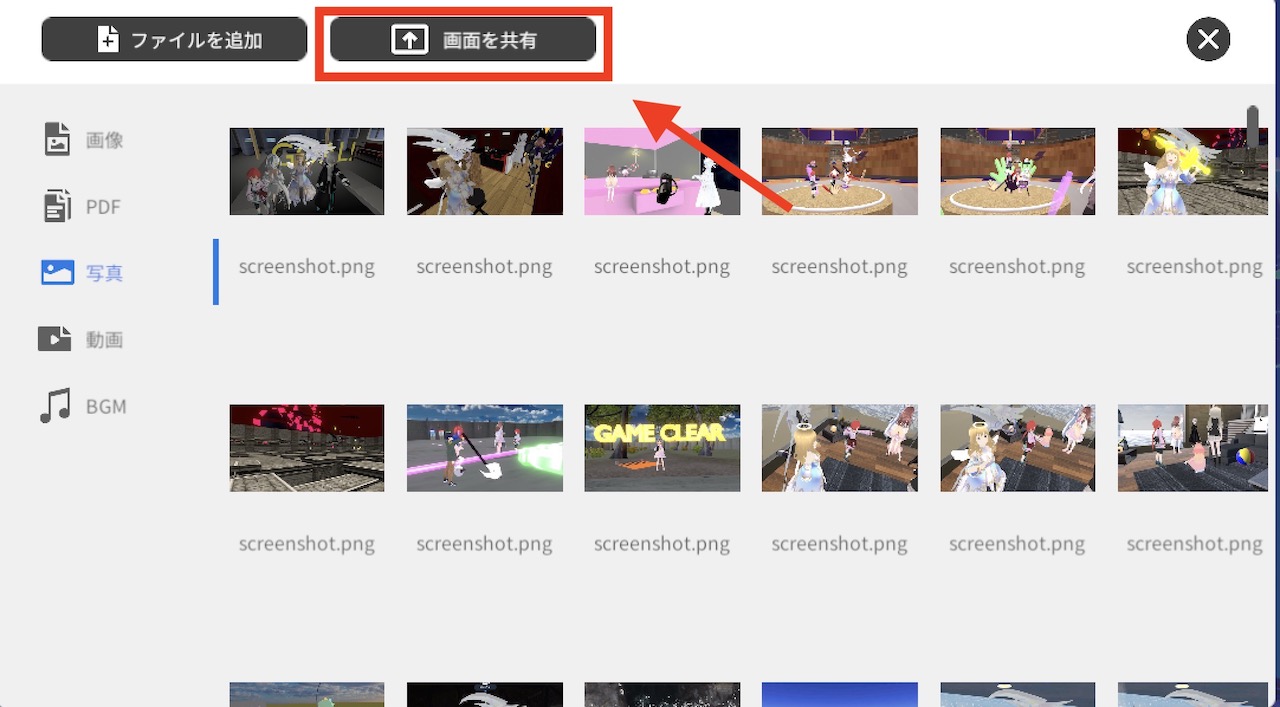Open top-right angel character thumbnail
Screen dimensions: 1280x707
click(1192, 171)
